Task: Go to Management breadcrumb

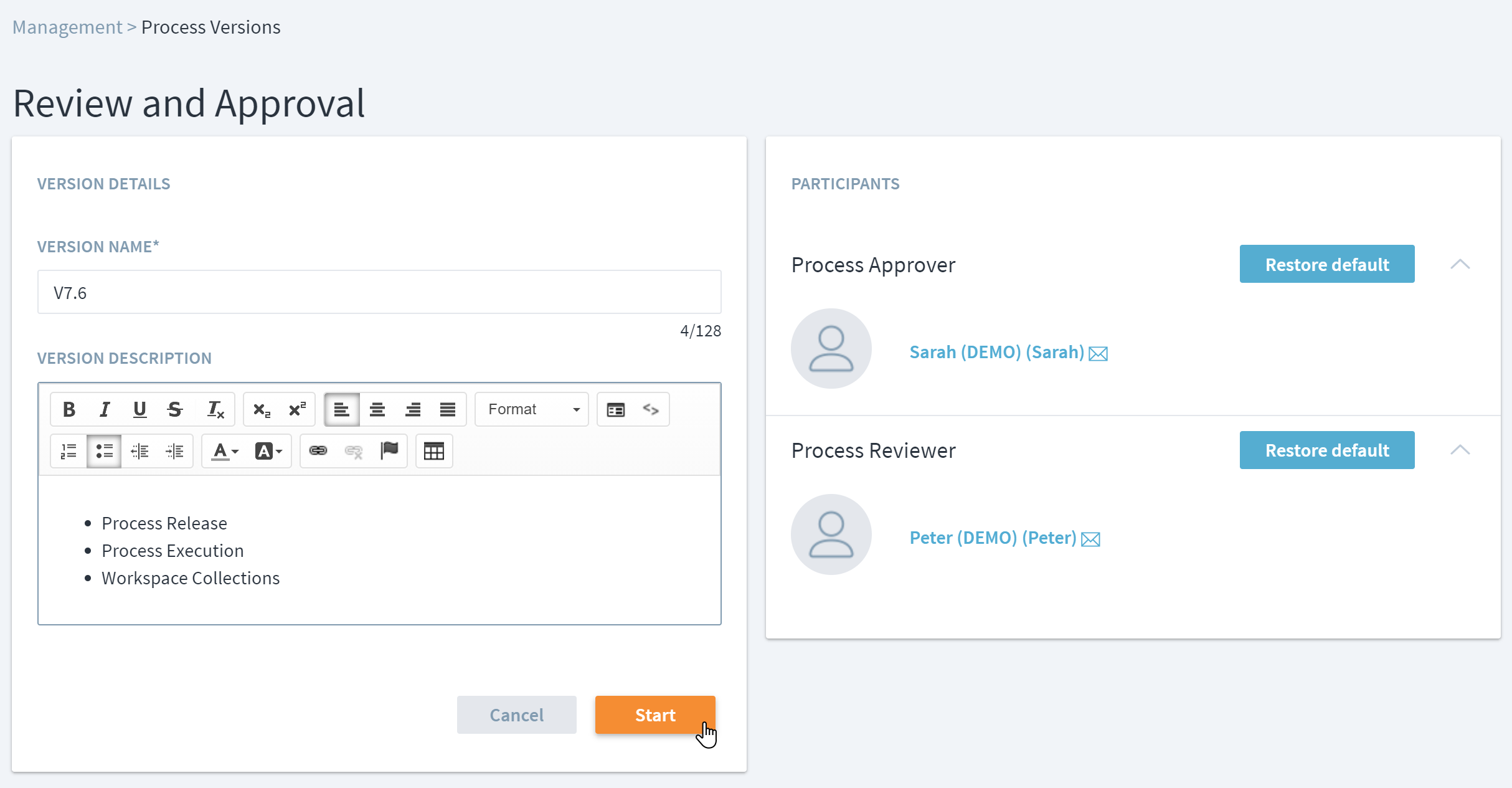Action: click(67, 27)
